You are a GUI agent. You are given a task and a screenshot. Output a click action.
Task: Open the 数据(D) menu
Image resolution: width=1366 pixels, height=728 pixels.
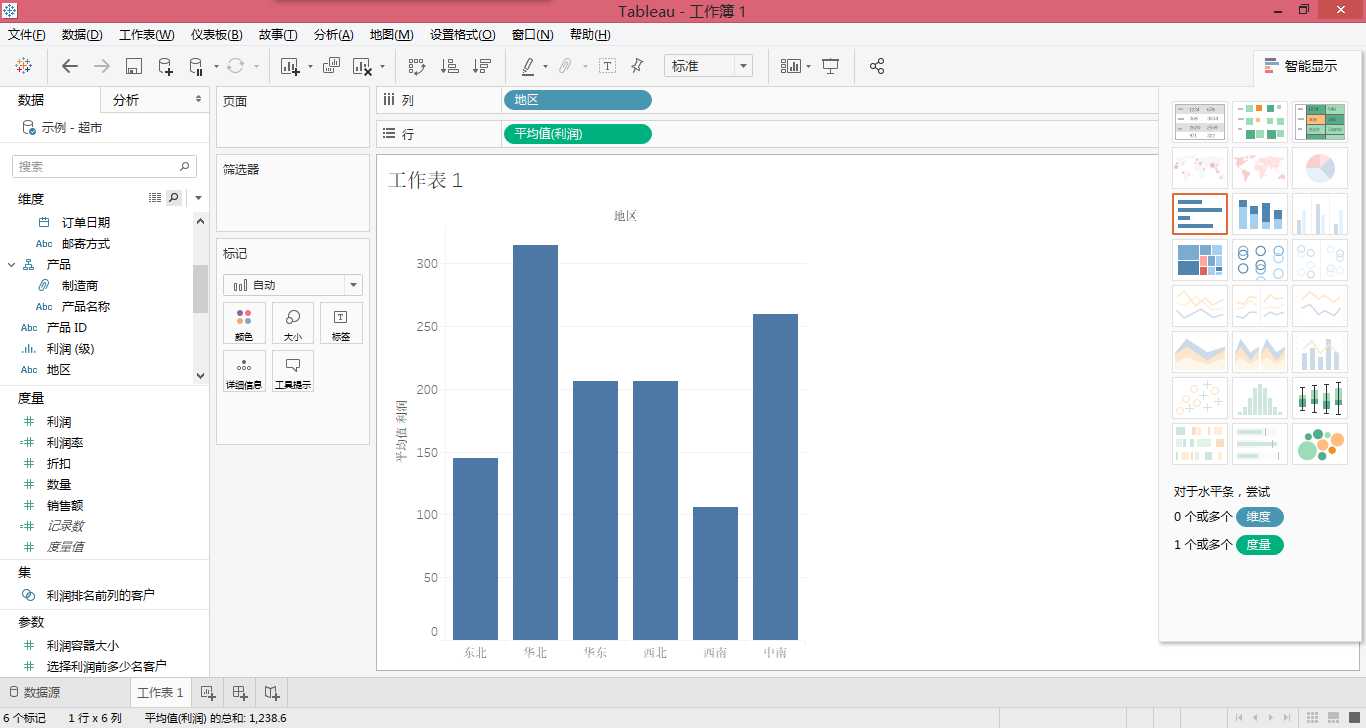click(x=82, y=34)
